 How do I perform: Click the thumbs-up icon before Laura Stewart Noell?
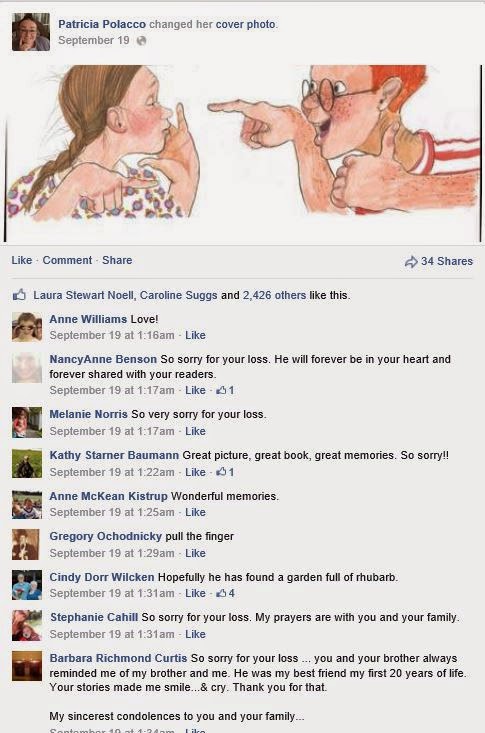(19, 295)
